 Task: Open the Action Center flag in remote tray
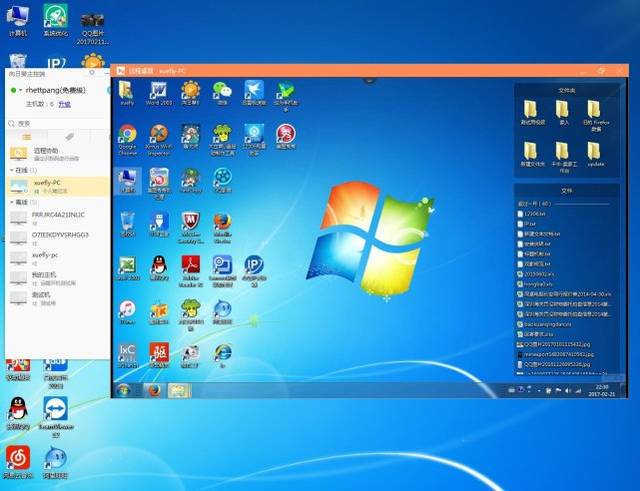pos(558,391)
